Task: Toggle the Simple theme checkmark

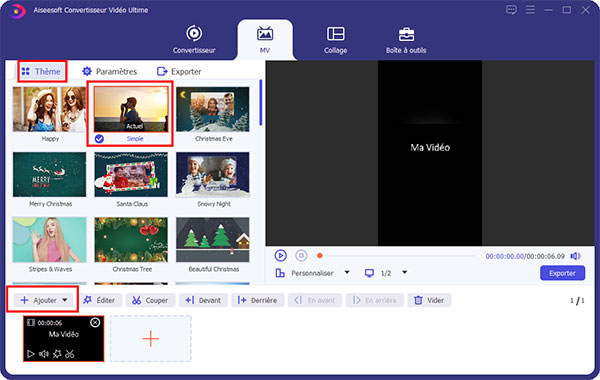Action: 99,139
